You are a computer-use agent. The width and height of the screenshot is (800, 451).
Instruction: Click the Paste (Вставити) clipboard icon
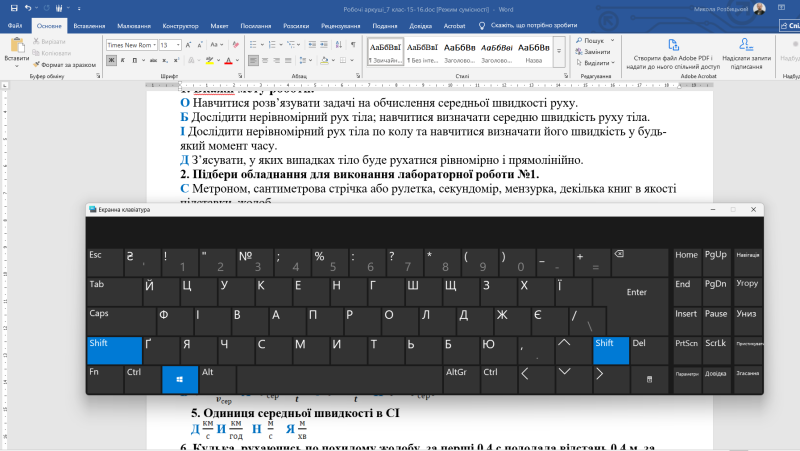[x=17, y=45]
